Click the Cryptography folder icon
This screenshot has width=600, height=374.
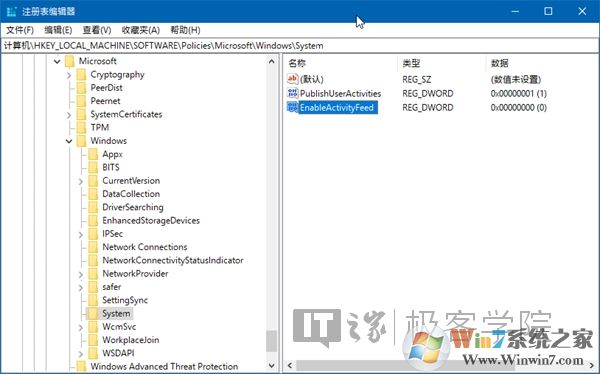[82, 74]
